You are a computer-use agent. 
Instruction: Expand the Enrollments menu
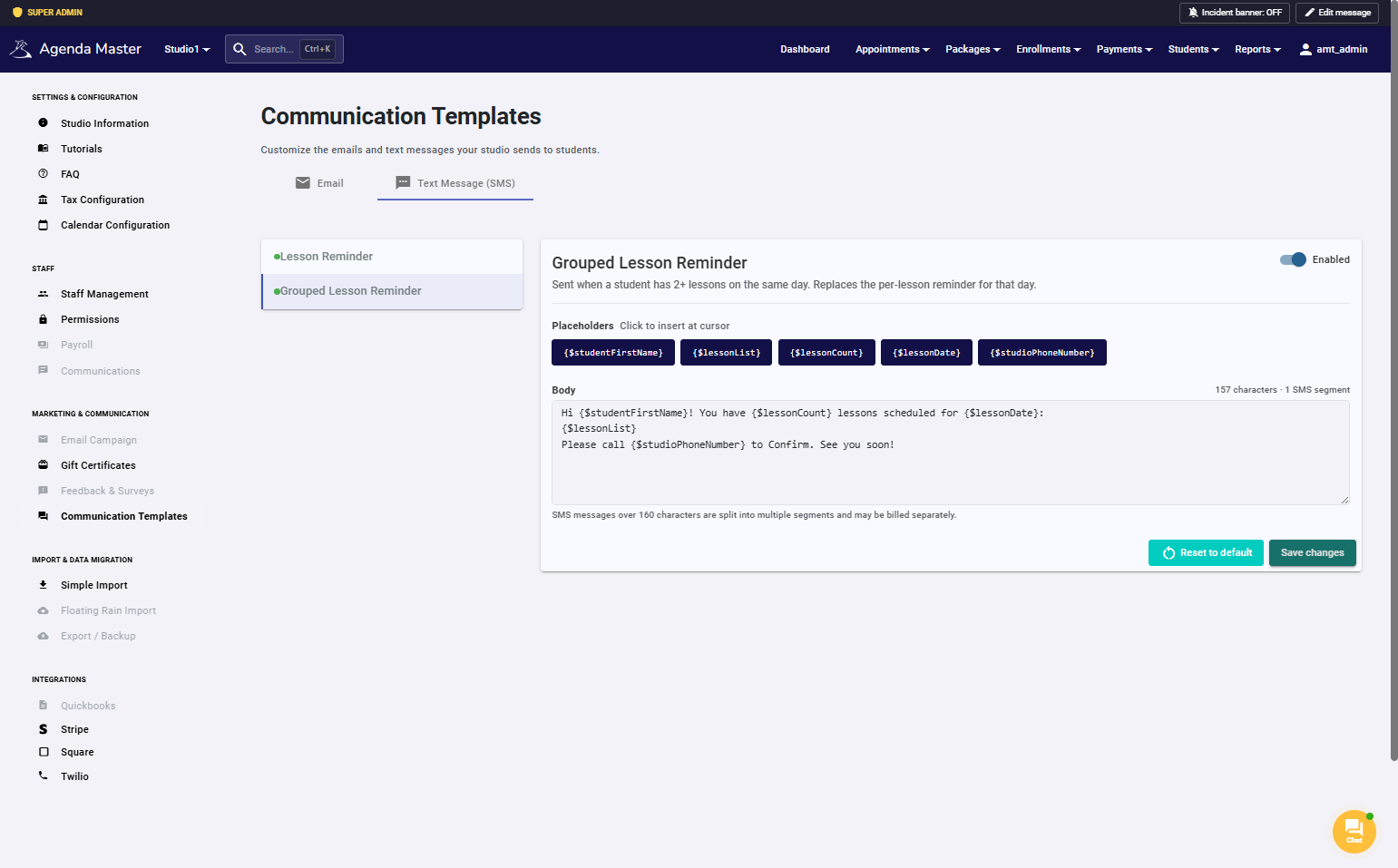pos(1048,49)
